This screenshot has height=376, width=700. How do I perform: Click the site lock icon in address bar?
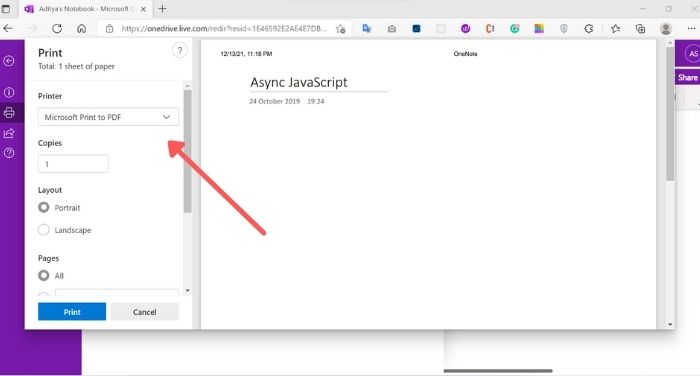click(x=109, y=29)
